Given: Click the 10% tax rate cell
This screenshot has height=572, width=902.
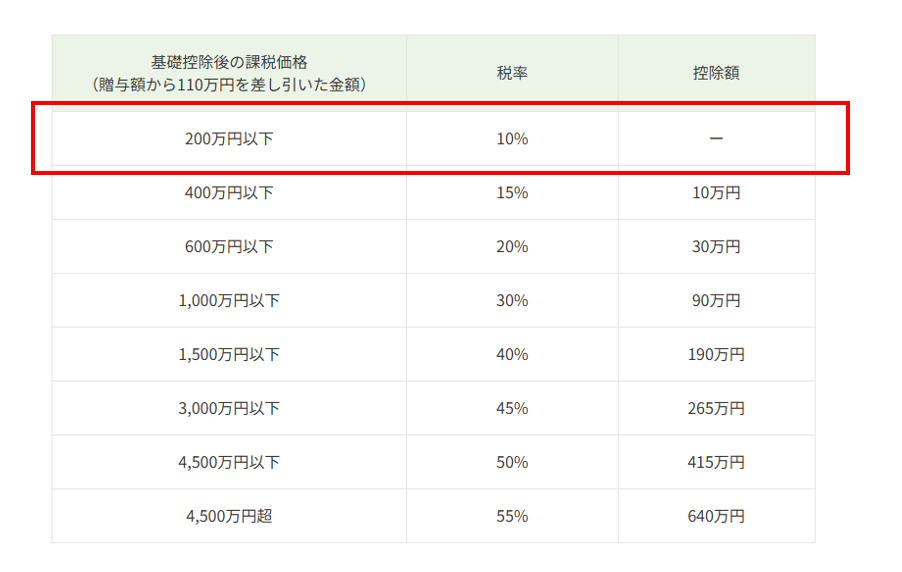Looking at the screenshot, I should pos(512,139).
